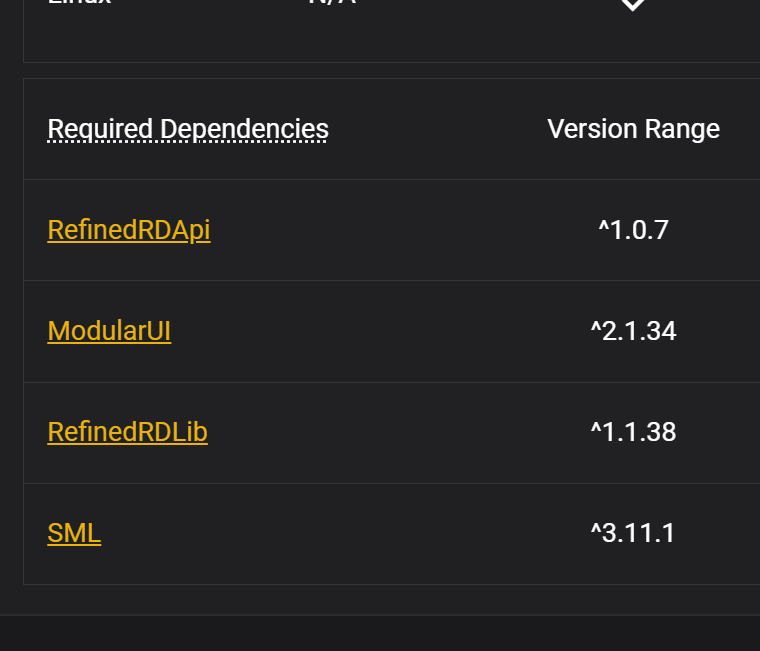
Task: Click the Version Range column header
Action: click(x=633, y=129)
